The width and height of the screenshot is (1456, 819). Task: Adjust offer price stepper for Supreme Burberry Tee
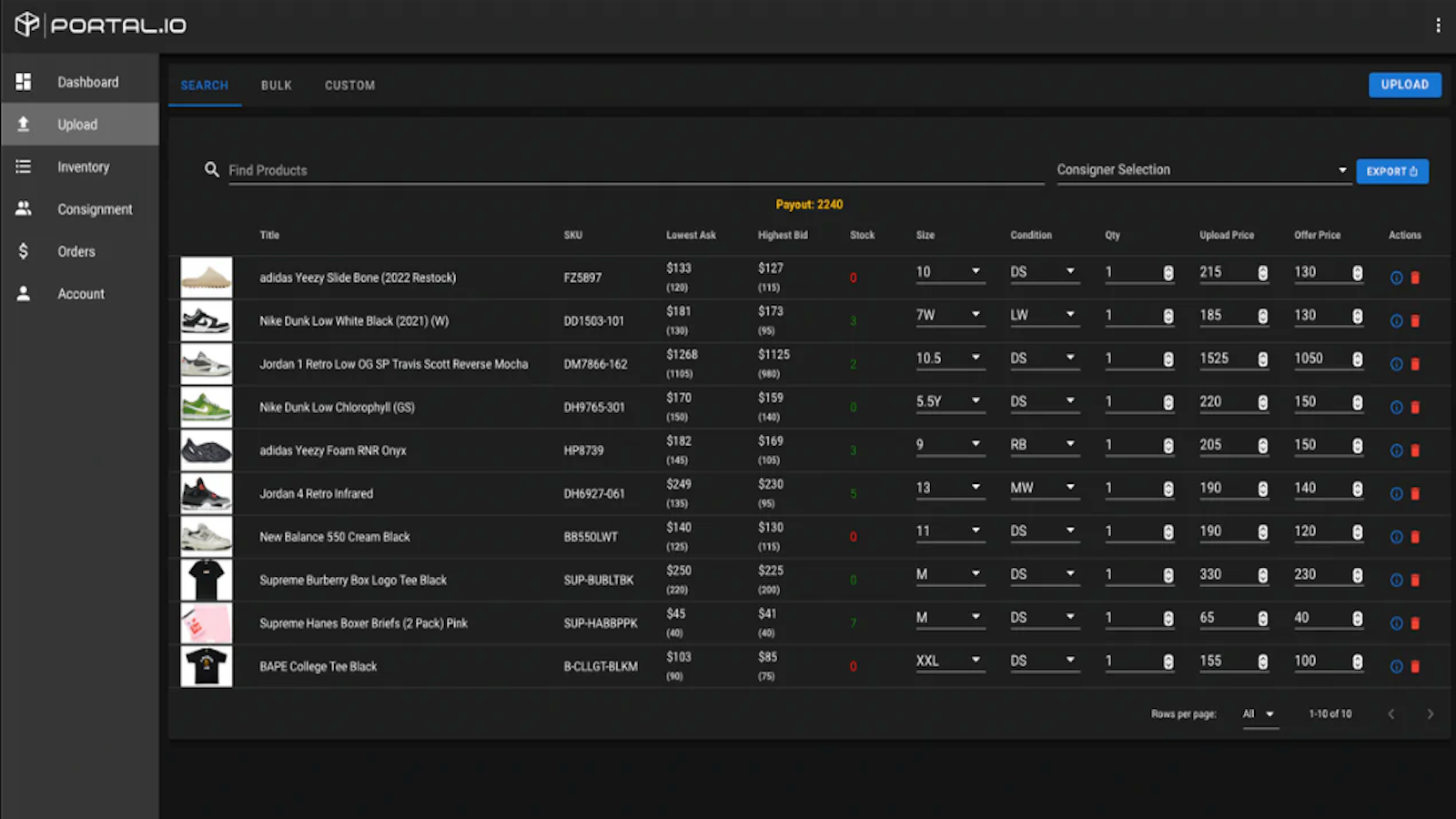[1358, 575]
